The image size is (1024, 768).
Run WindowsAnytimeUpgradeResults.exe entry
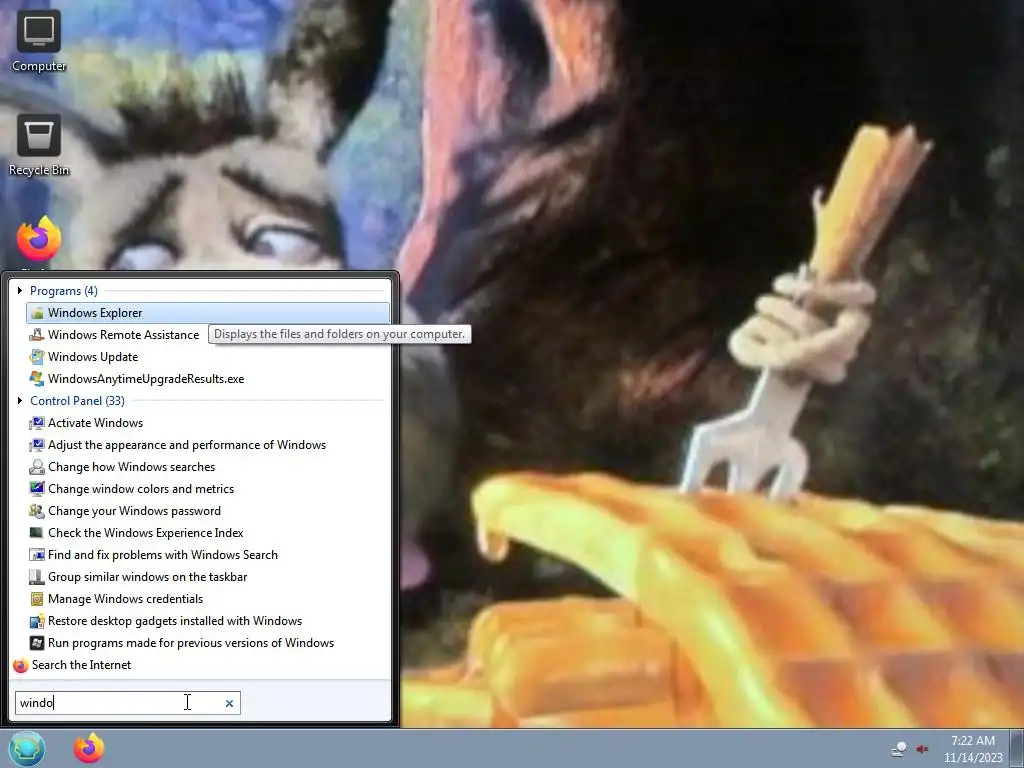tap(146, 379)
